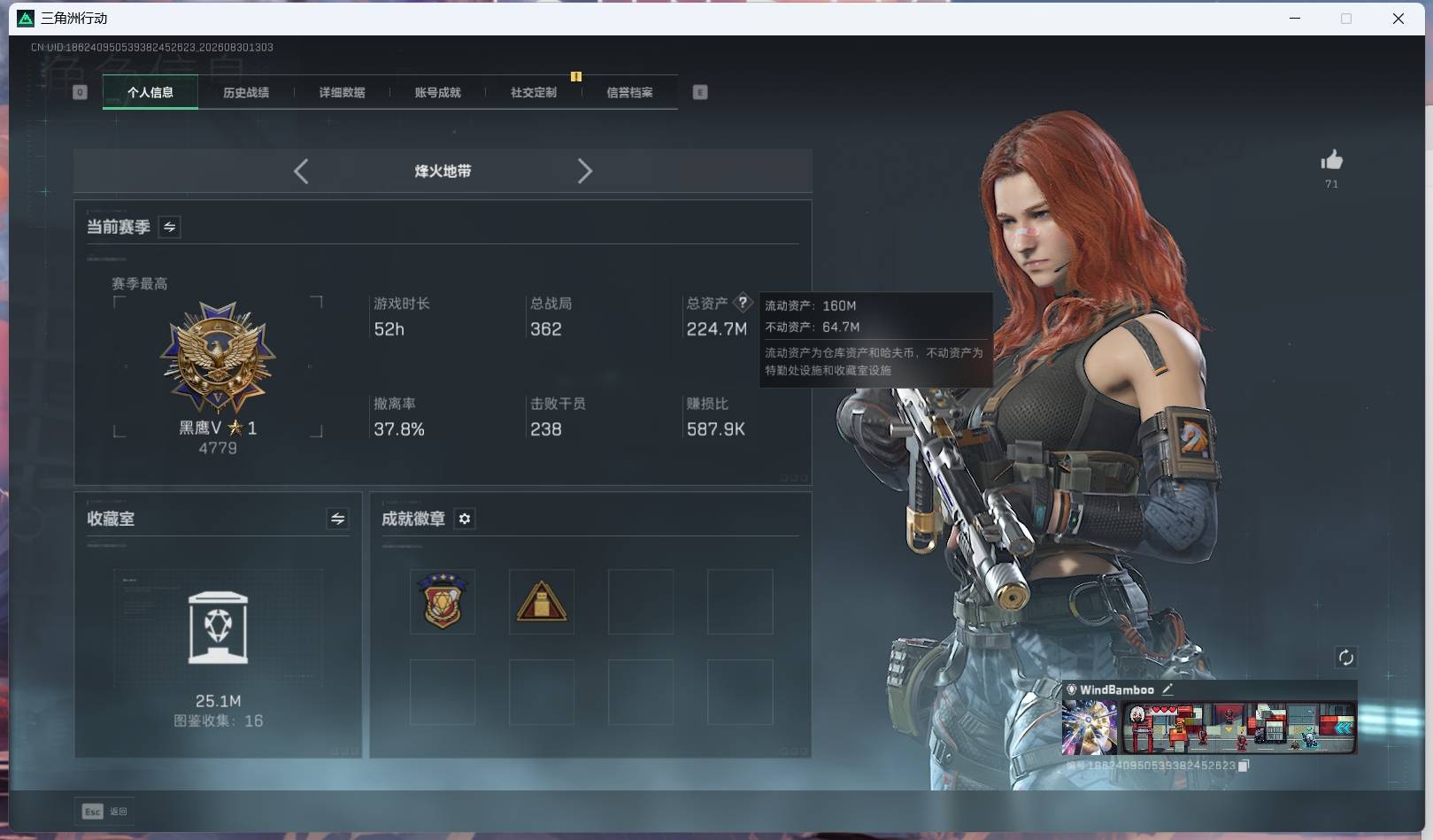This screenshot has height=840, width=1433.
Task: Click the 烽火地带 mode title
Action: tap(443, 171)
